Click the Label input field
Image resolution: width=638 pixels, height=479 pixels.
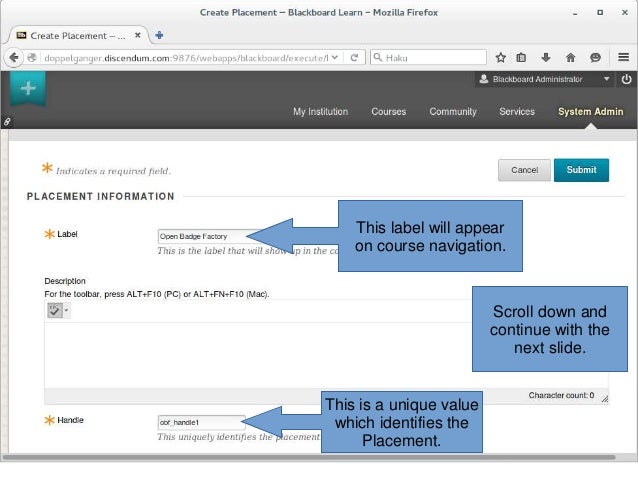203,236
